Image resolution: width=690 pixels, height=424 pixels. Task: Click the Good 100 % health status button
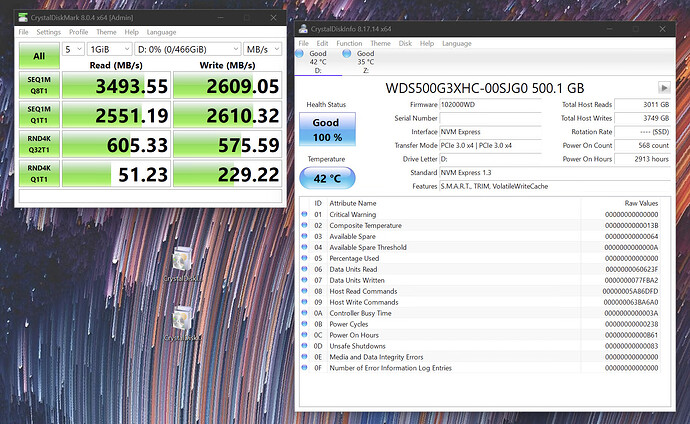click(x=327, y=129)
